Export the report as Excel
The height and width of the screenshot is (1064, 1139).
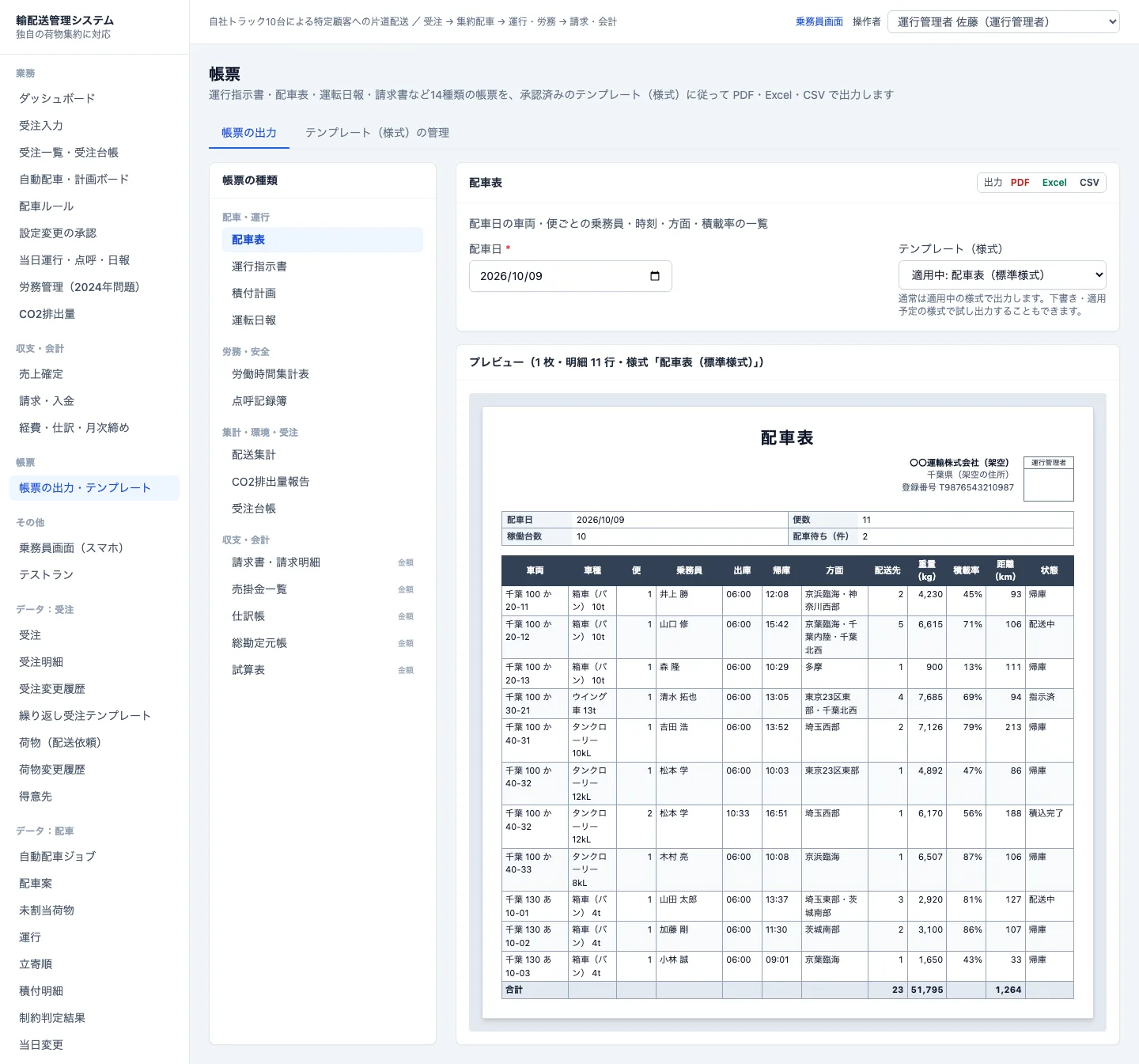click(x=1054, y=183)
